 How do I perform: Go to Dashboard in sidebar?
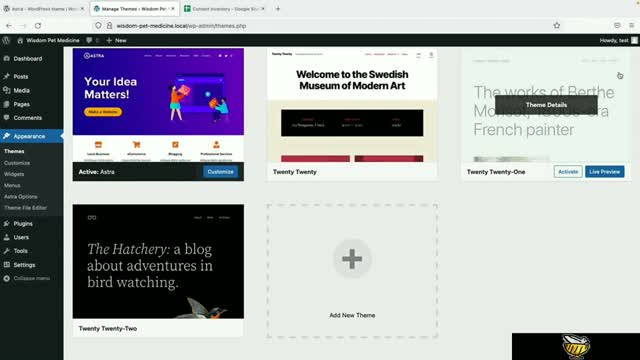coord(28,59)
